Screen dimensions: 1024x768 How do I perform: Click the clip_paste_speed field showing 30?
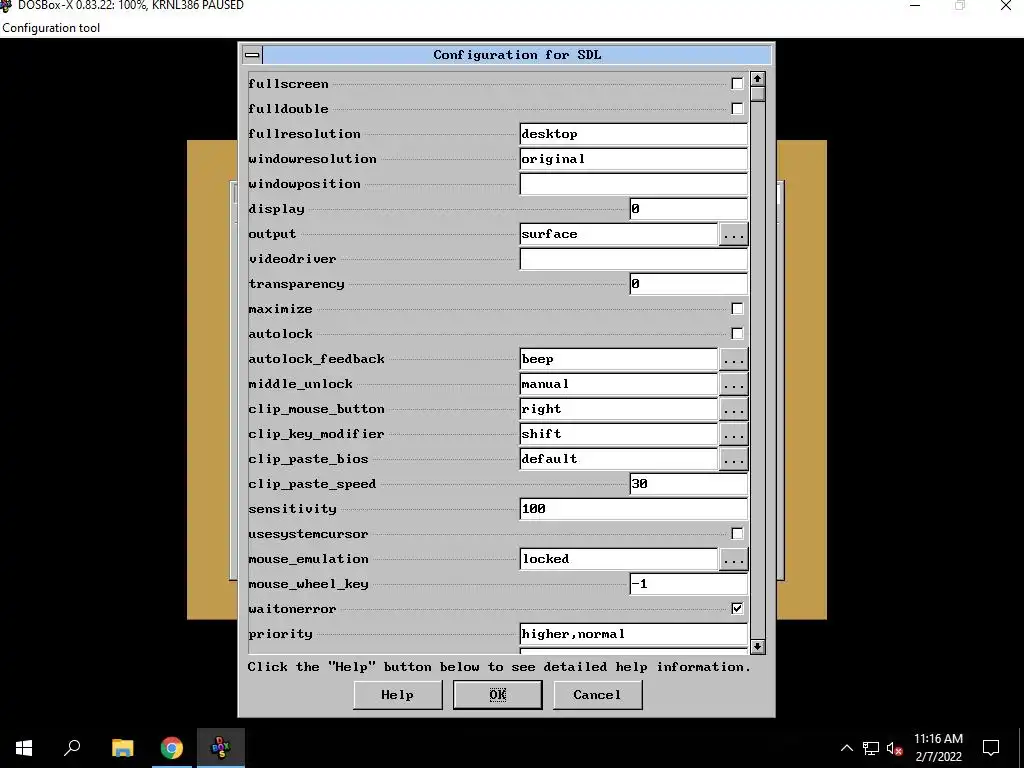click(688, 484)
